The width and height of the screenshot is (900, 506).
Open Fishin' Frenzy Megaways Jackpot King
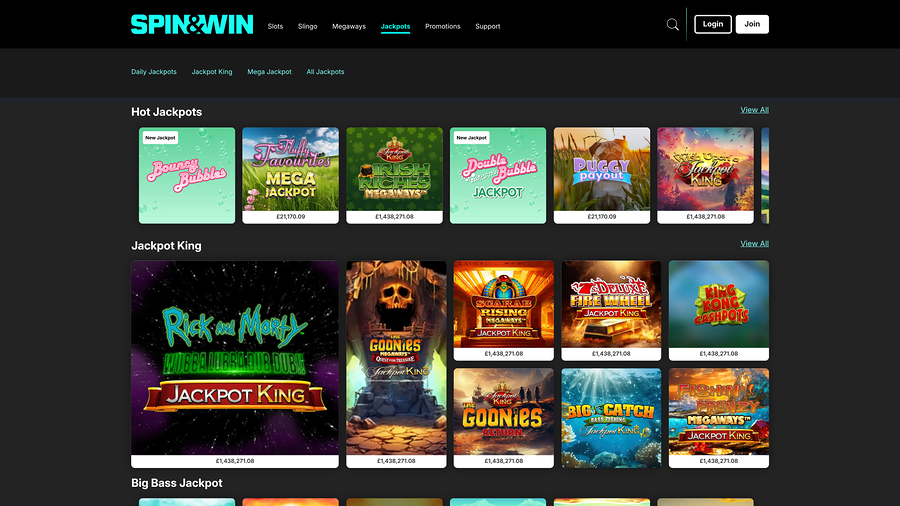click(x=719, y=418)
